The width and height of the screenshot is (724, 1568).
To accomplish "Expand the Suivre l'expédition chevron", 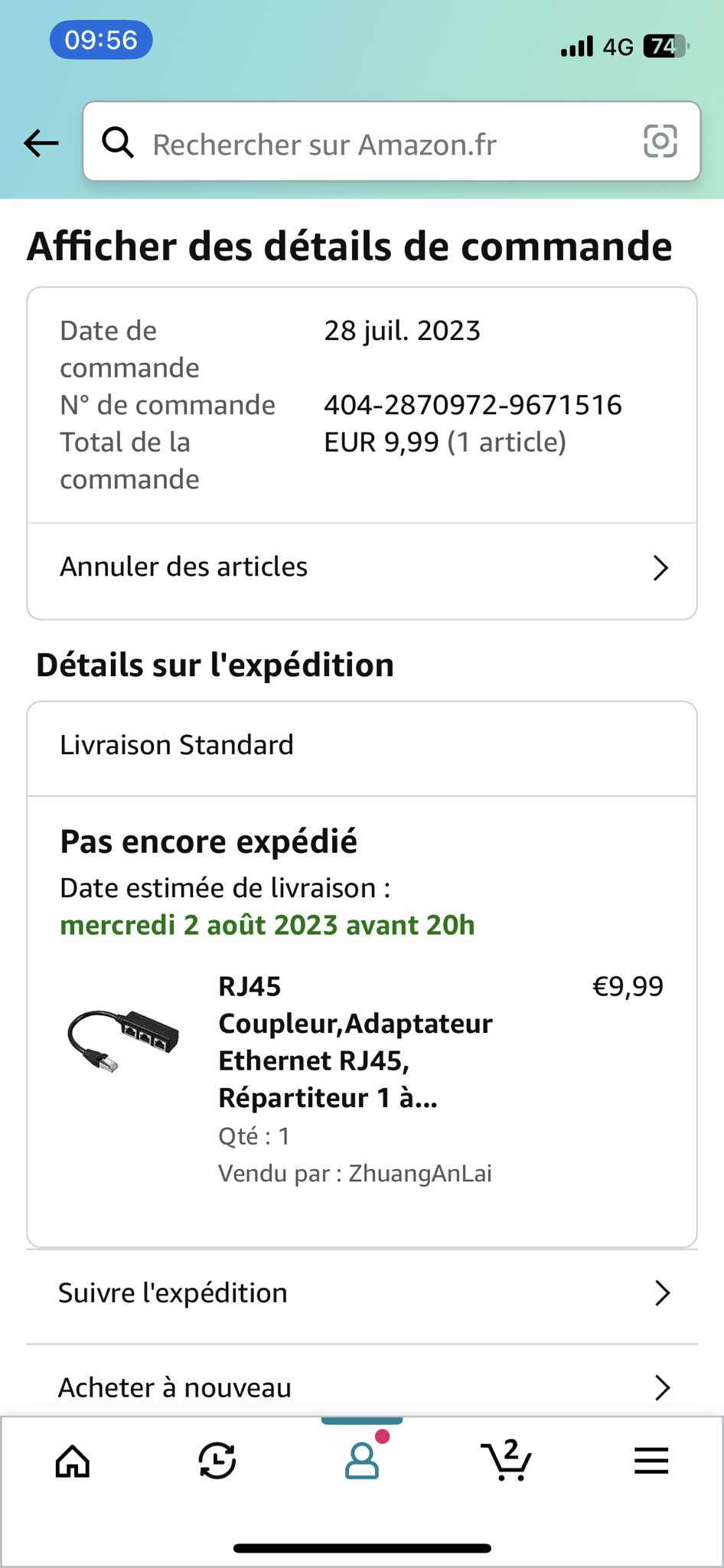I will pos(663,1293).
